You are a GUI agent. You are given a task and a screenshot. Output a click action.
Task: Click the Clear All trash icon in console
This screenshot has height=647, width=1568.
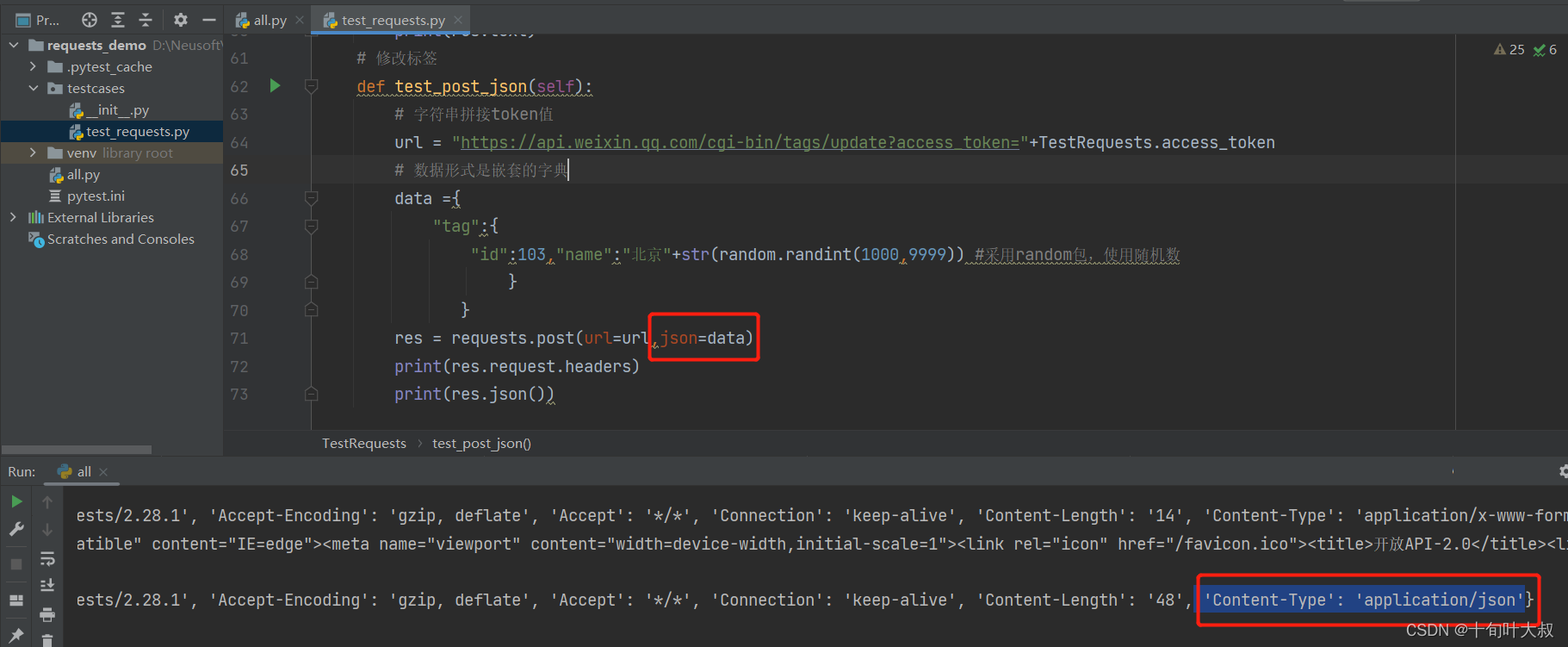tap(47, 640)
